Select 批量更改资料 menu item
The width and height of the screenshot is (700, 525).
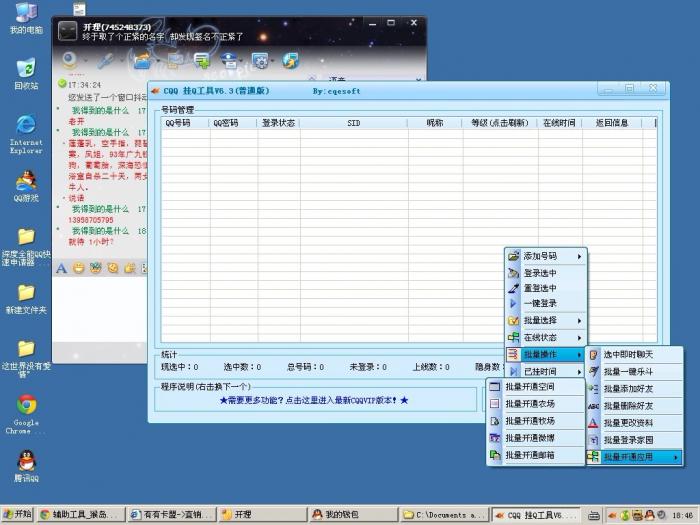(634, 423)
